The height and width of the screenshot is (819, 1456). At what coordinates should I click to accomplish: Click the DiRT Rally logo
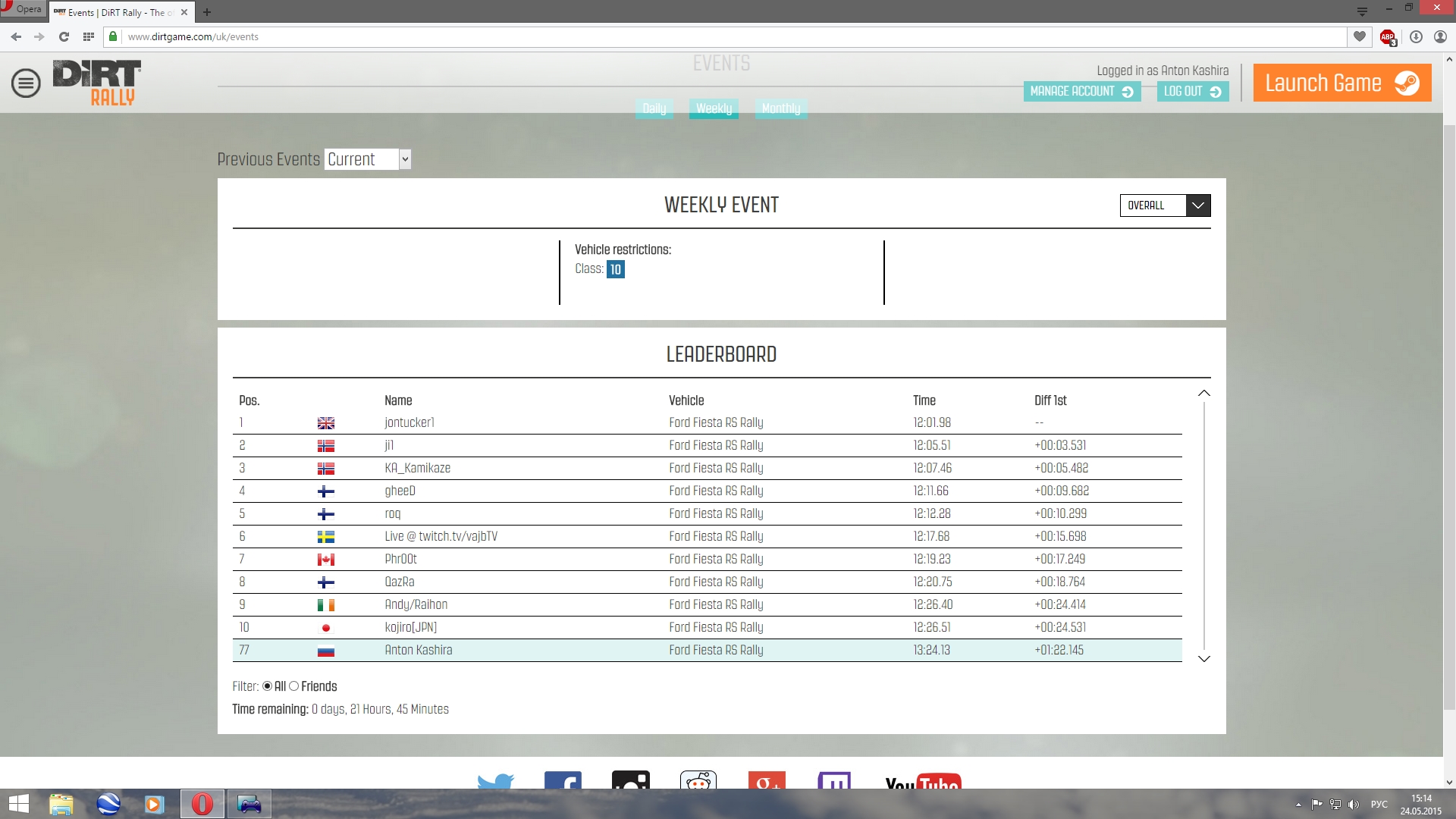pos(96,83)
